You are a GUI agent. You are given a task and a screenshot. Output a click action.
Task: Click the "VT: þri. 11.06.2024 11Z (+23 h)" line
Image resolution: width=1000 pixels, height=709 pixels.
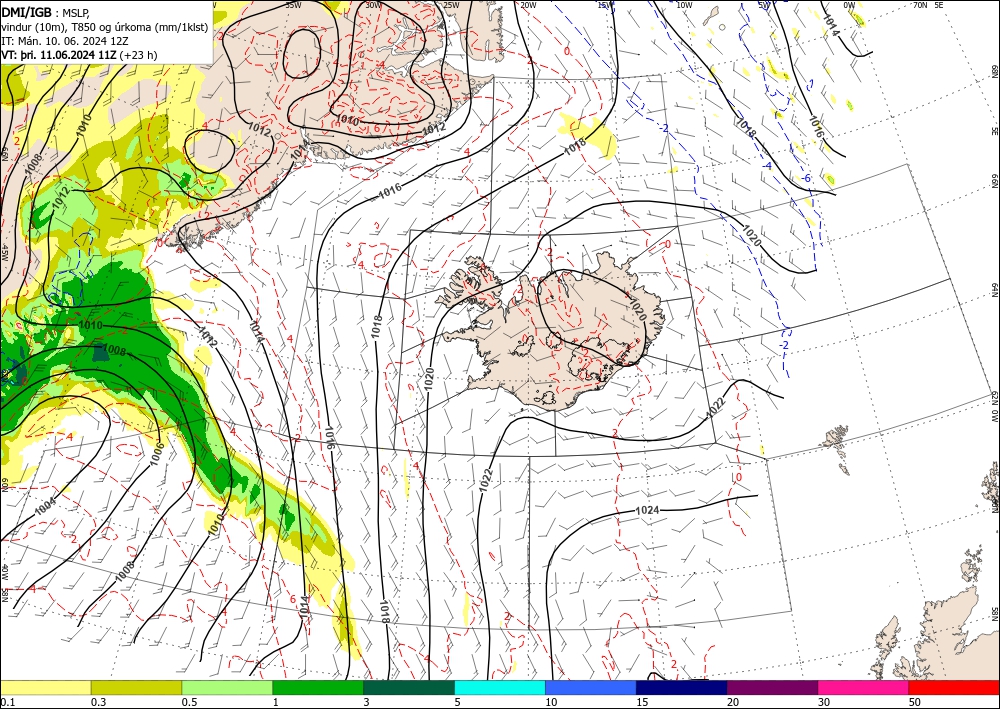(x=79, y=55)
